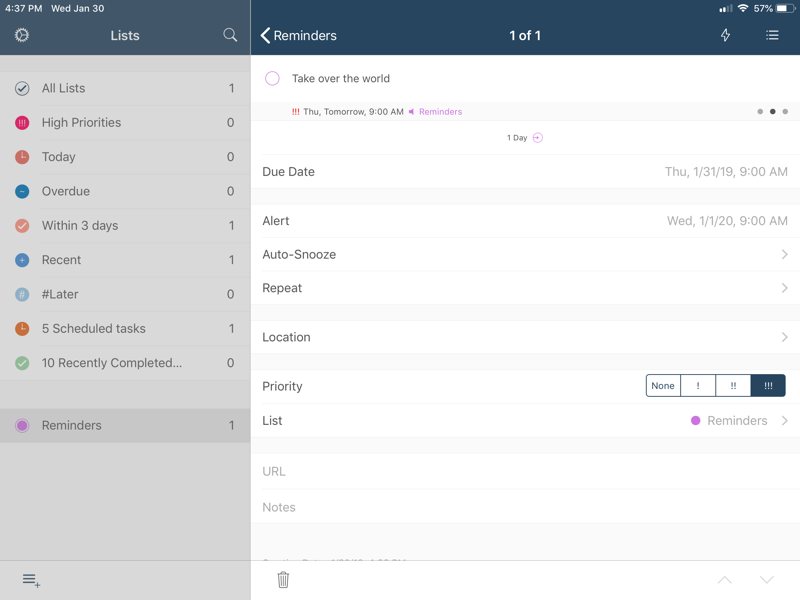Open quick actions with the lightning bolt icon
Screen dimensions: 800x600
coord(725,35)
